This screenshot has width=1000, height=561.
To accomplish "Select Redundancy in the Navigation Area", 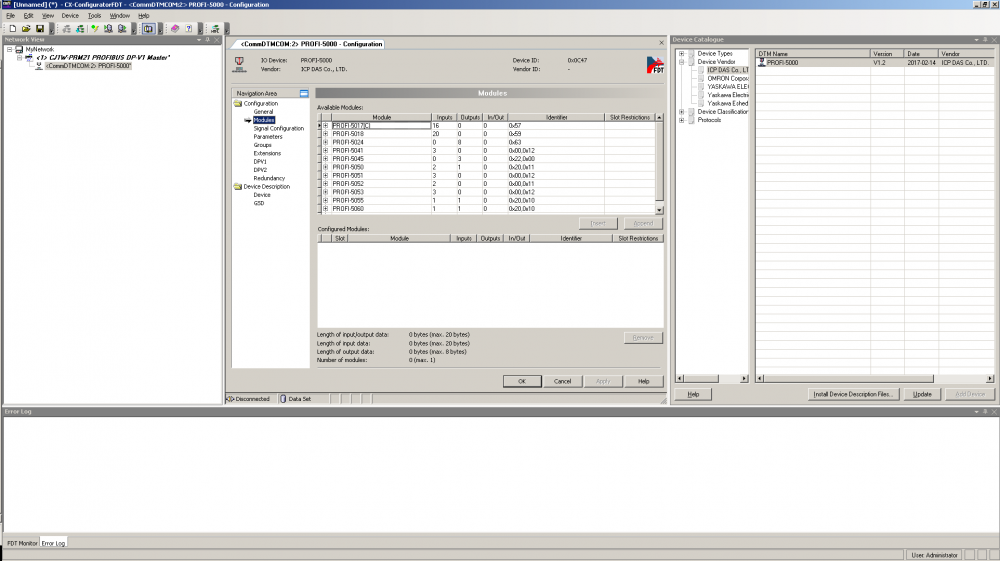I will [x=269, y=178].
